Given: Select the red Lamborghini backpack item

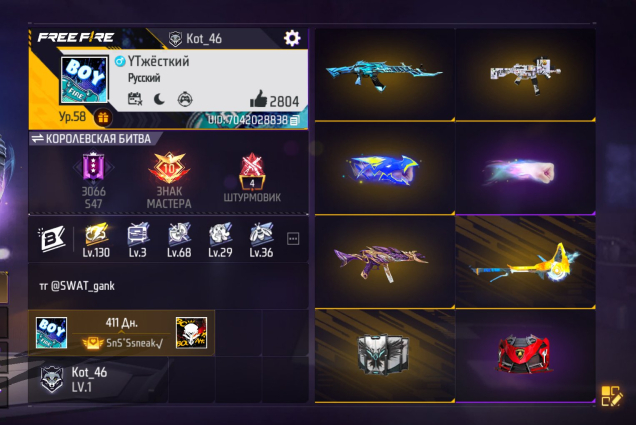Looking at the screenshot, I should (525, 354).
